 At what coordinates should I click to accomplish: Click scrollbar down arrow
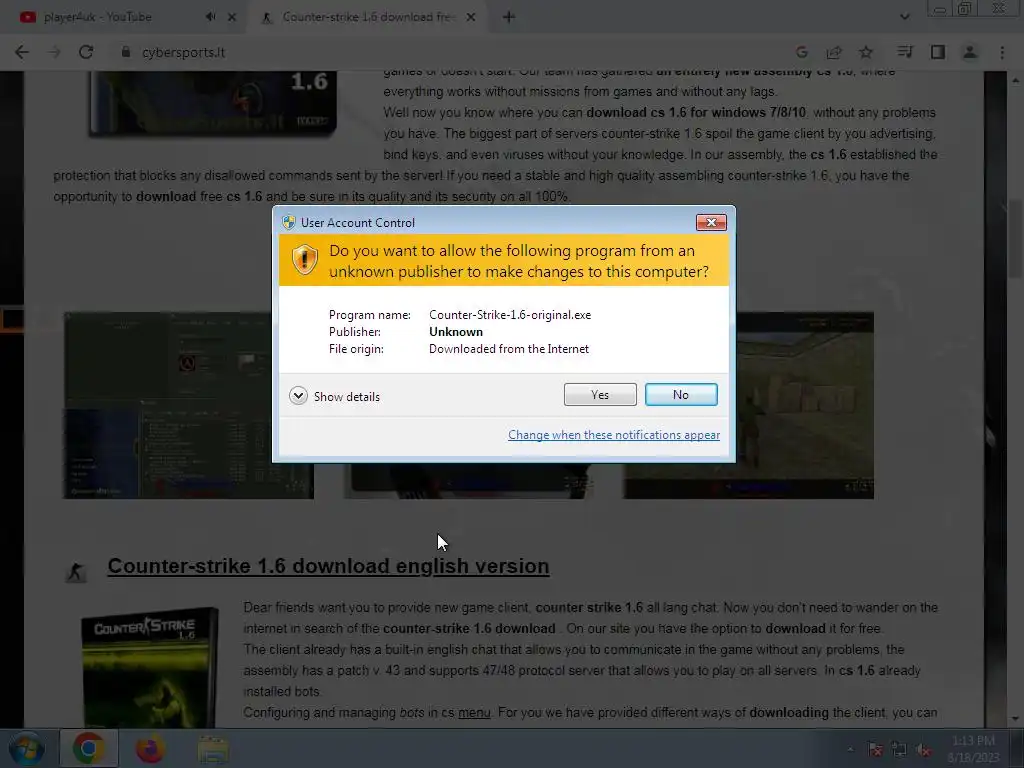[x=1015, y=719]
